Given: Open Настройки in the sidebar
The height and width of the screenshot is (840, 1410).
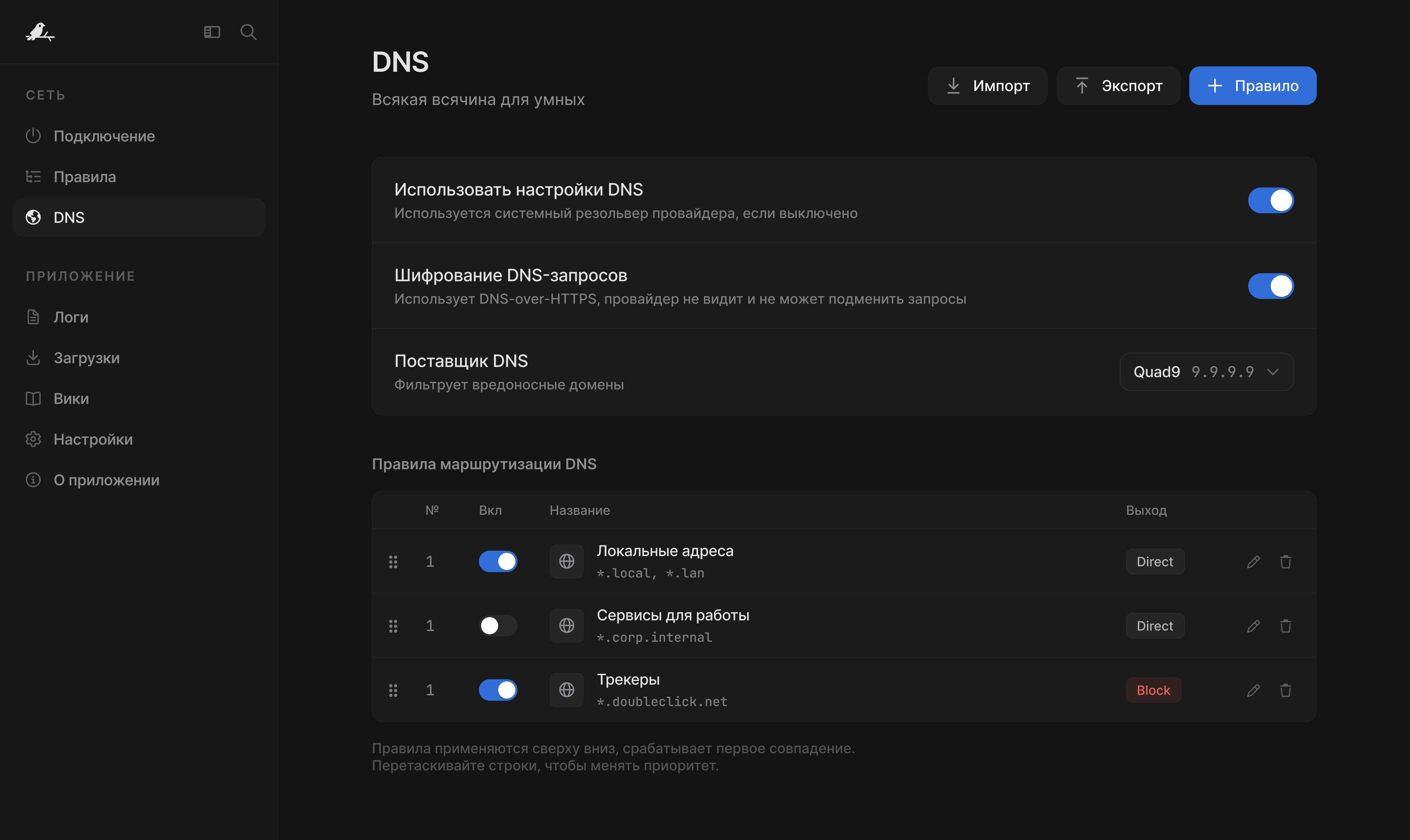Looking at the screenshot, I should tap(139, 439).
